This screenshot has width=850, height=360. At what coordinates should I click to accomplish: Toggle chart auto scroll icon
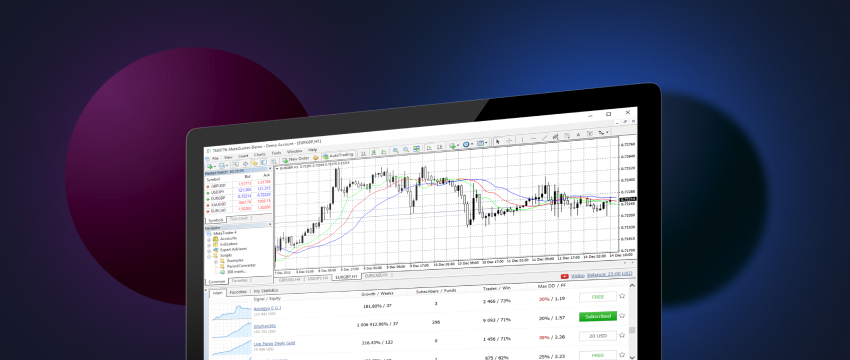point(429,147)
